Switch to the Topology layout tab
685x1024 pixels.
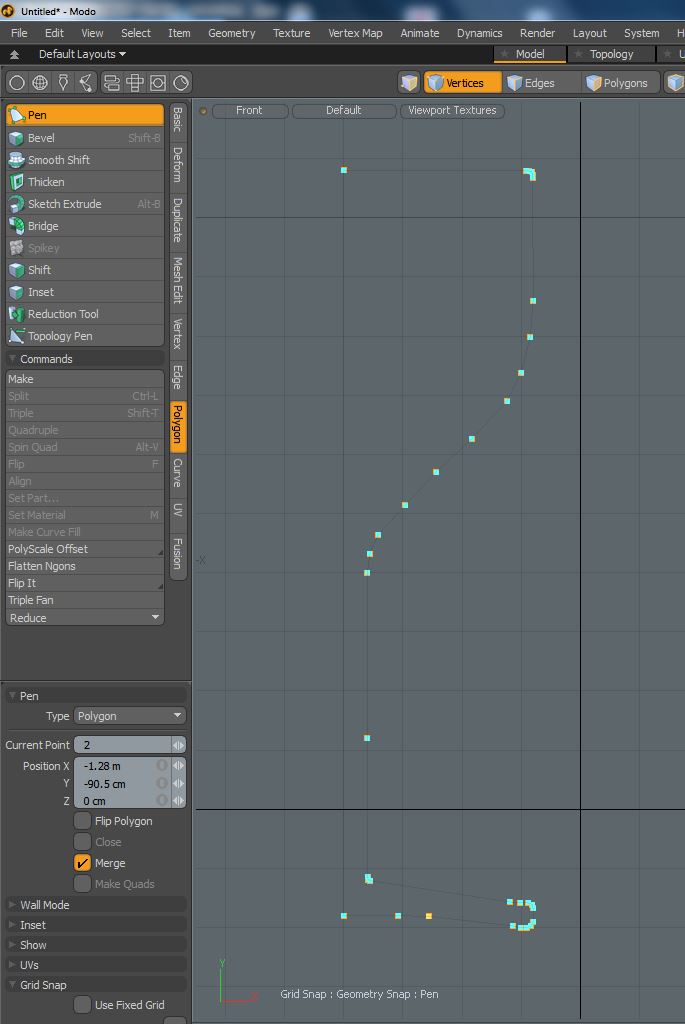tap(611, 54)
